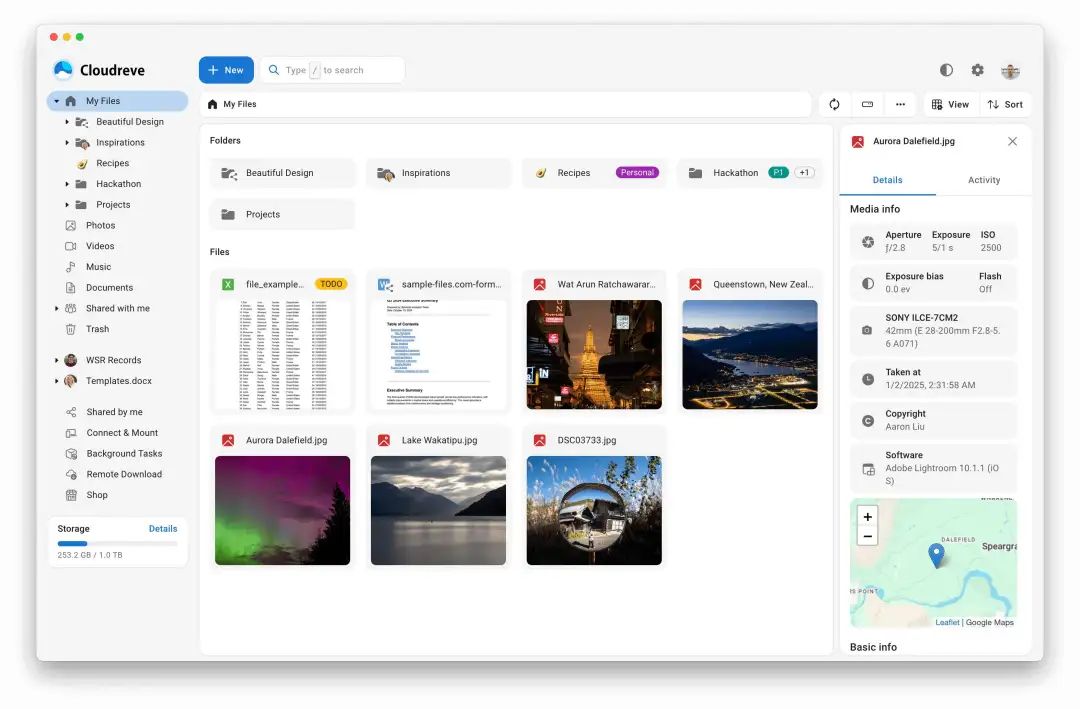The image size is (1080, 709).
Task: Switch to the Activity tab
Action: click(x=984, y=180)
